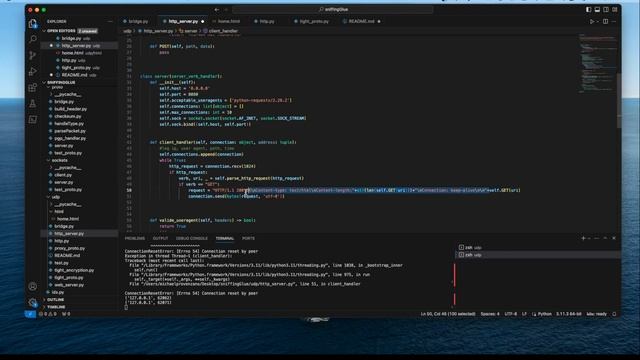Switch to the http.py editor tab
Viewport: 640px width, 360px height.
pyautogui.click(x=267, y=21)
